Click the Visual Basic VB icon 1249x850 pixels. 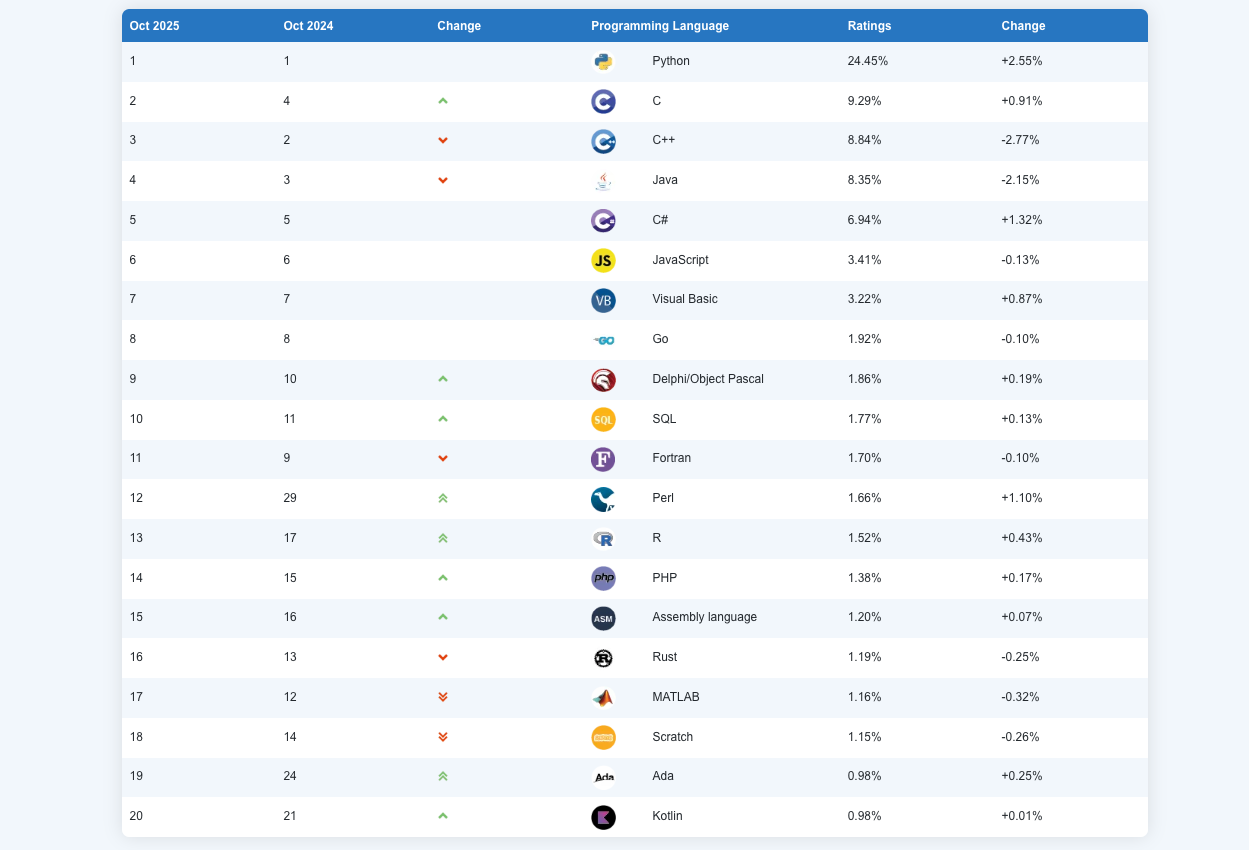(603, 300)
